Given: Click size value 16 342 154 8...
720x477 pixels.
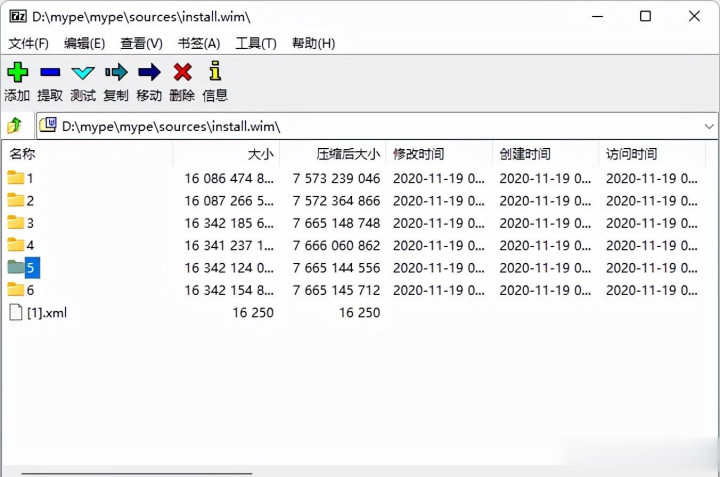Looking at the screenshot, I should tap(229, 290).
